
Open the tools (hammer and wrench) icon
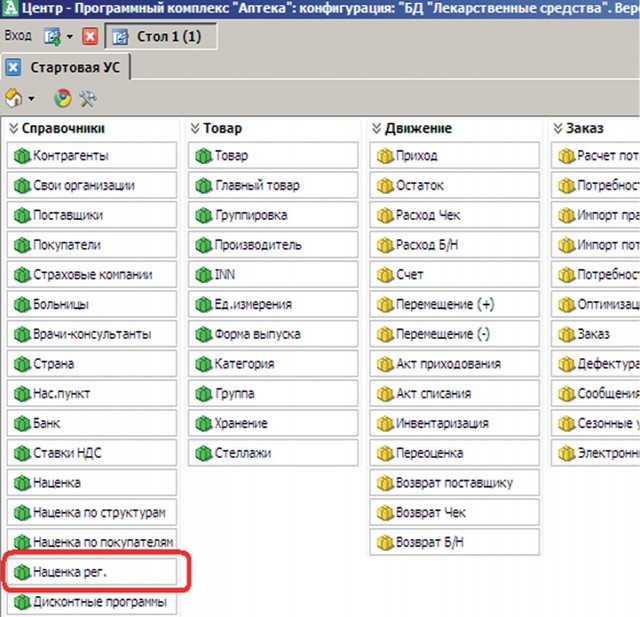click(x=87, y=98)
